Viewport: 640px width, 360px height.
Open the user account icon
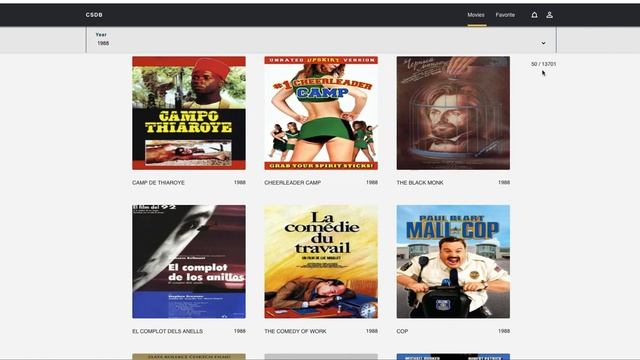tap(549, 15)
